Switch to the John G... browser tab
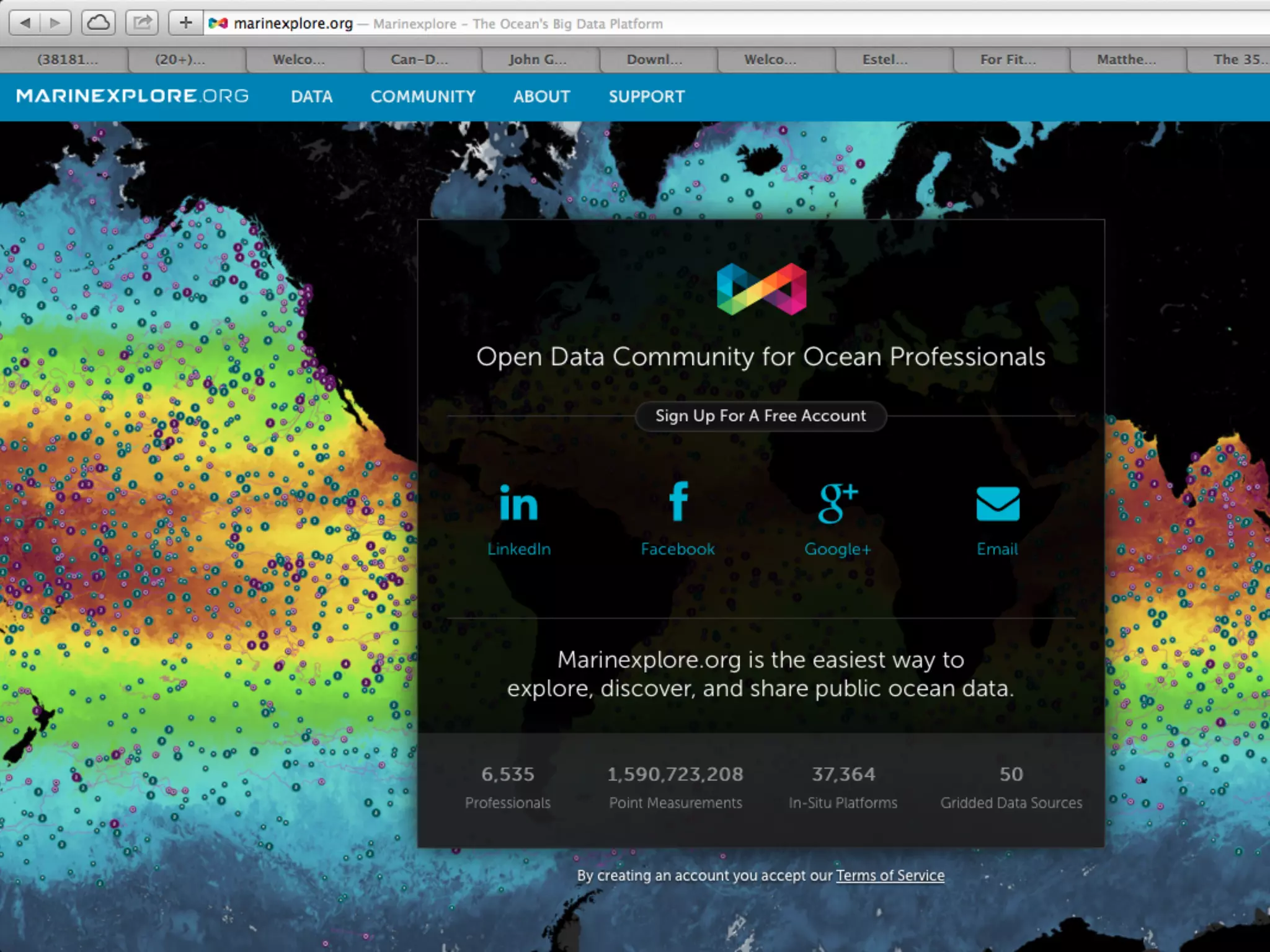 [537, 59]
